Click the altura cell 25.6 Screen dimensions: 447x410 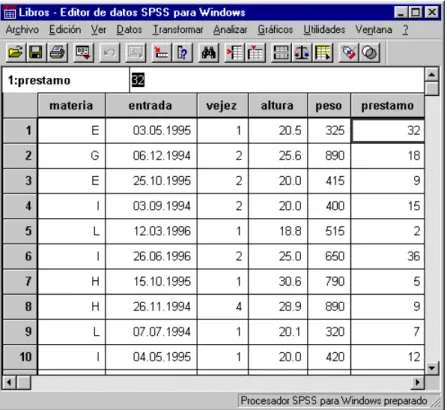coord(278,156)
